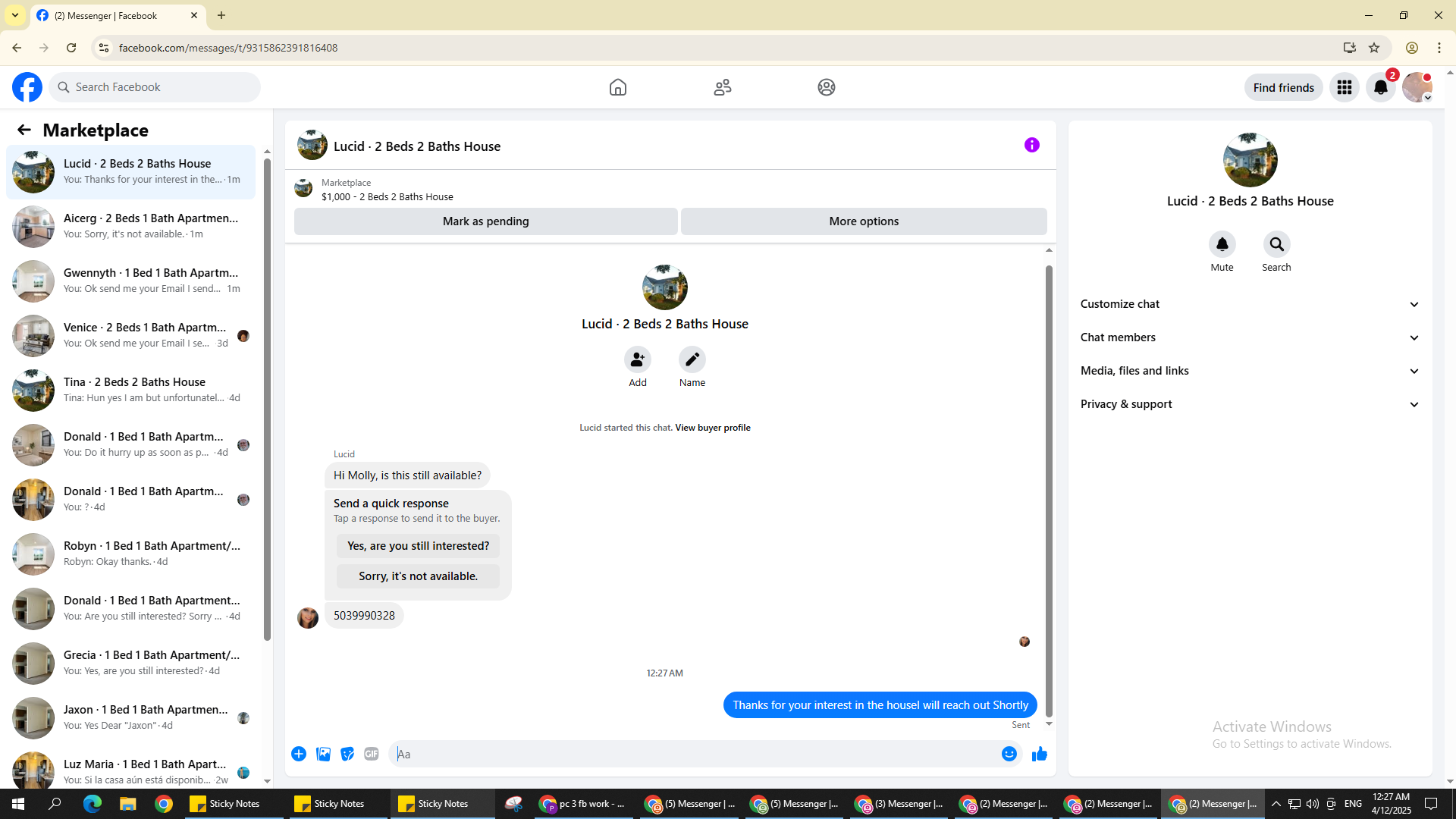Send a thumbs-up like
This screenshot has width=1456, height=819.
coord(1040,754)
